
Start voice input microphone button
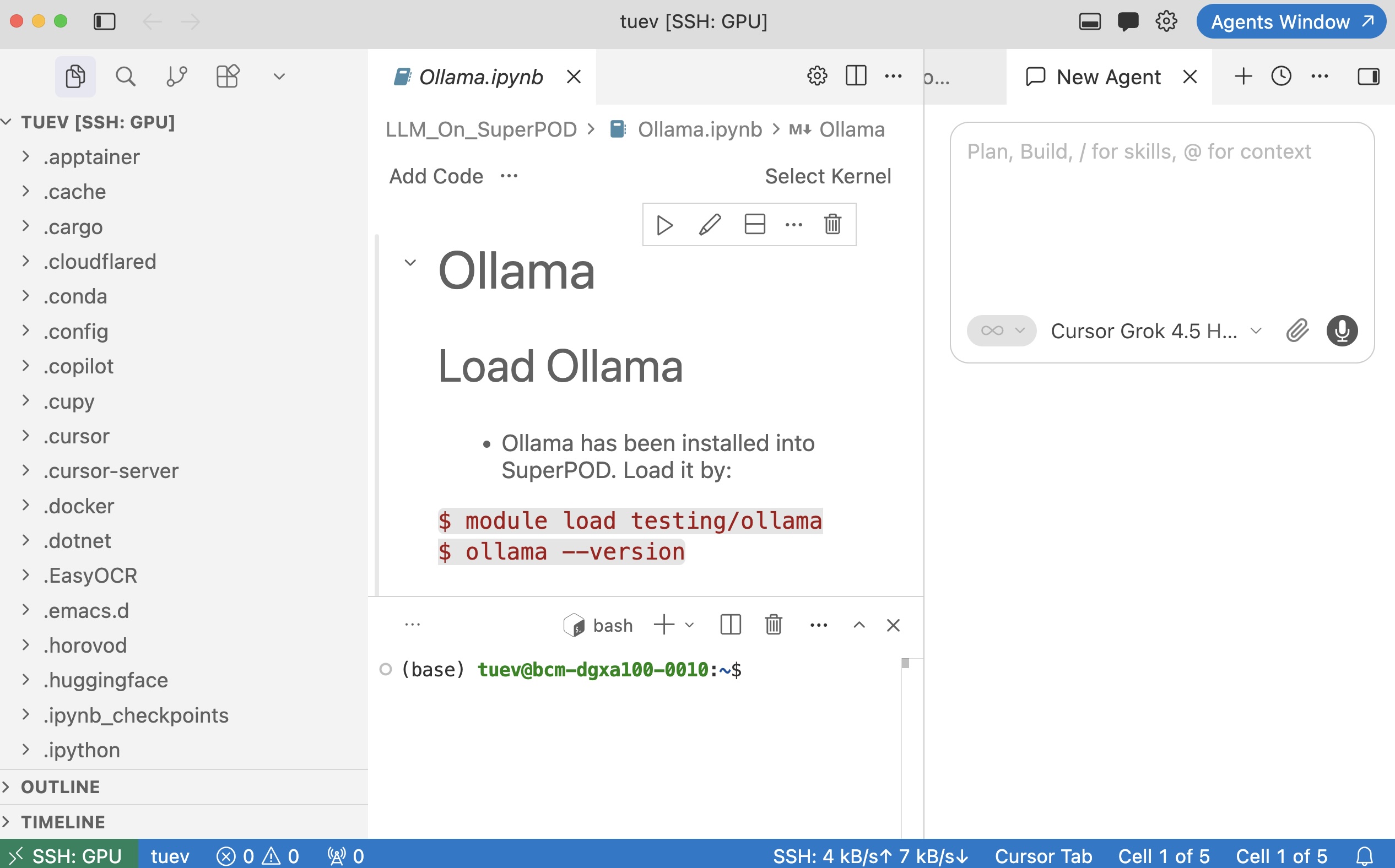(1342, 330)
